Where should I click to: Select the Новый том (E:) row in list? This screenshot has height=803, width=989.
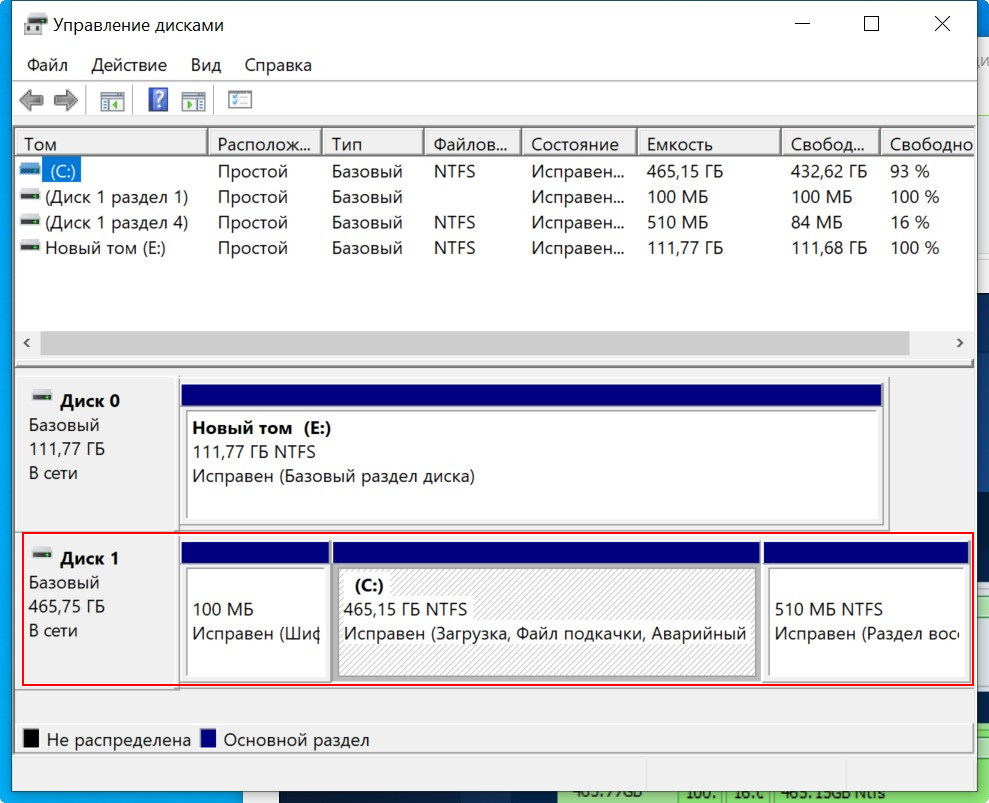[x=105, y=248]
